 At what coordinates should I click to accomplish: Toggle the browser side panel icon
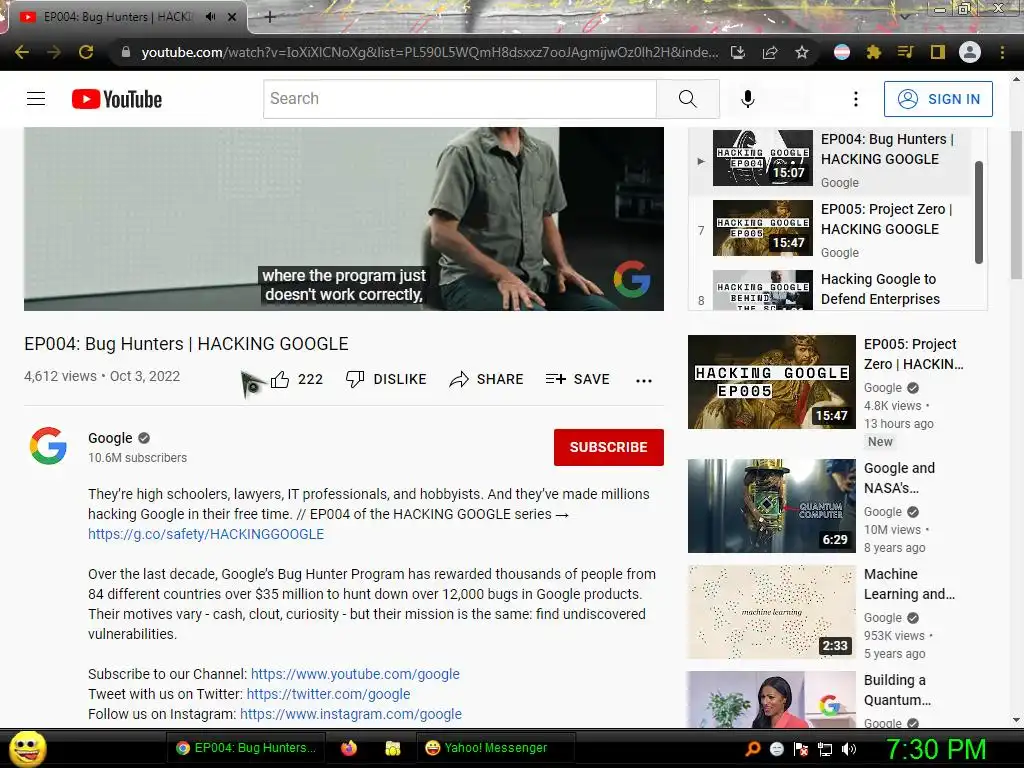(x=938, y=52)
